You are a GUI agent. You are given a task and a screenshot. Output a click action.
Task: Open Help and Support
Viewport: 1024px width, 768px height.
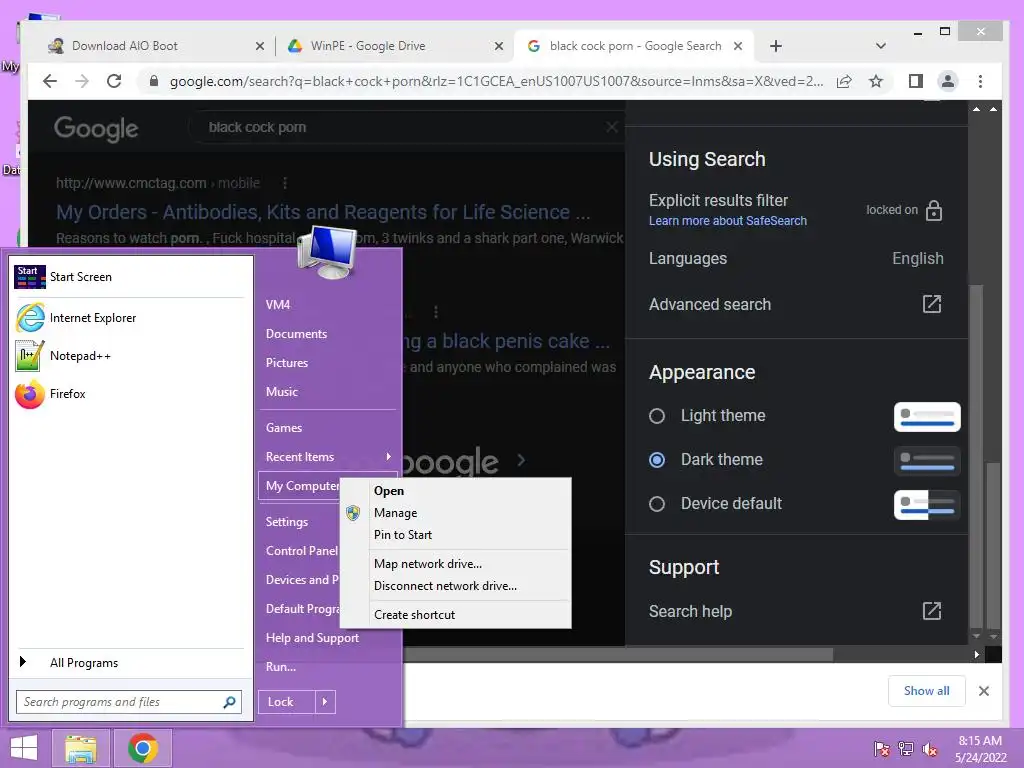(x=312, y=638)
